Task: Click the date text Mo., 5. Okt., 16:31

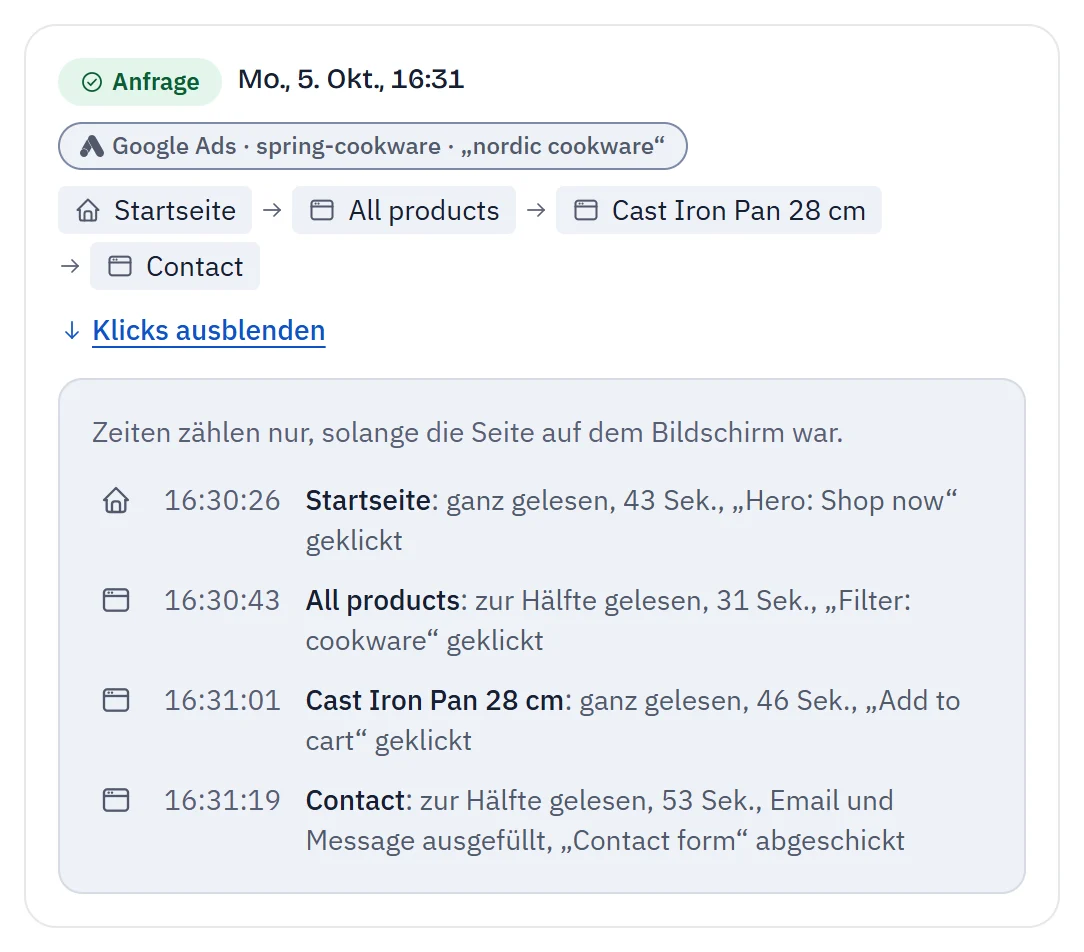Action: pos(351,80)
